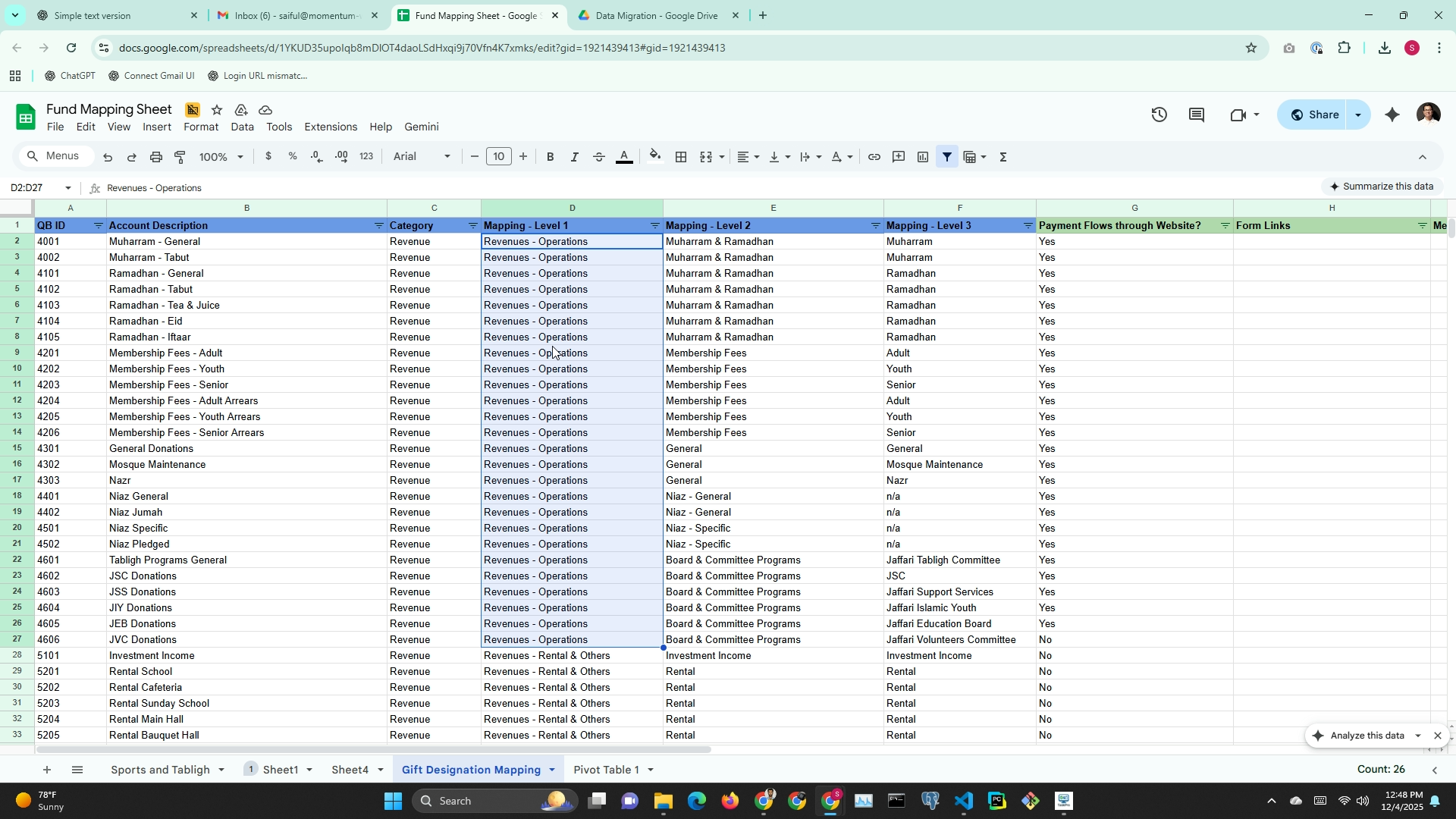Click the insert link icon

[x=874, y=157]
